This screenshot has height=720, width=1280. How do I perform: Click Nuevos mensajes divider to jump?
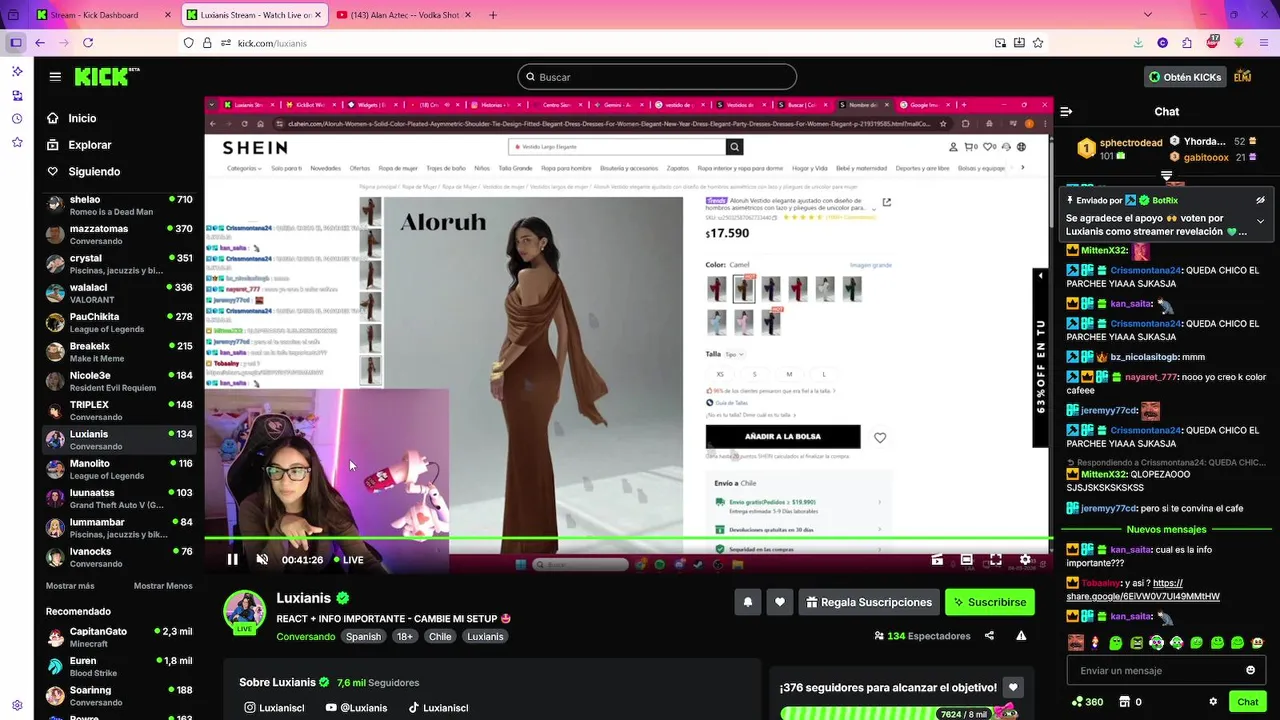(1166, 529)
